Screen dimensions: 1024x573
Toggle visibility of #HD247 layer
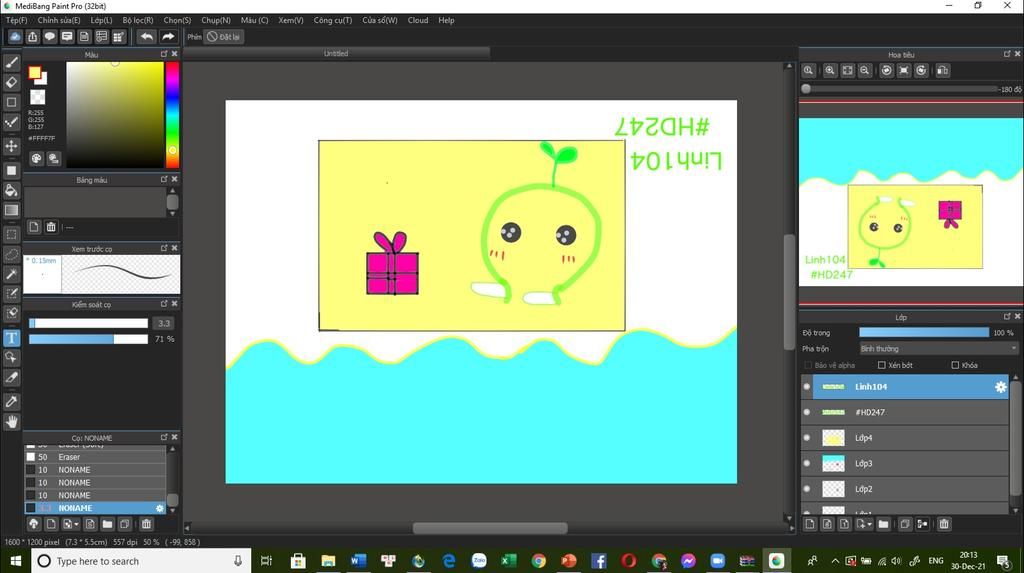pos(807,412)
